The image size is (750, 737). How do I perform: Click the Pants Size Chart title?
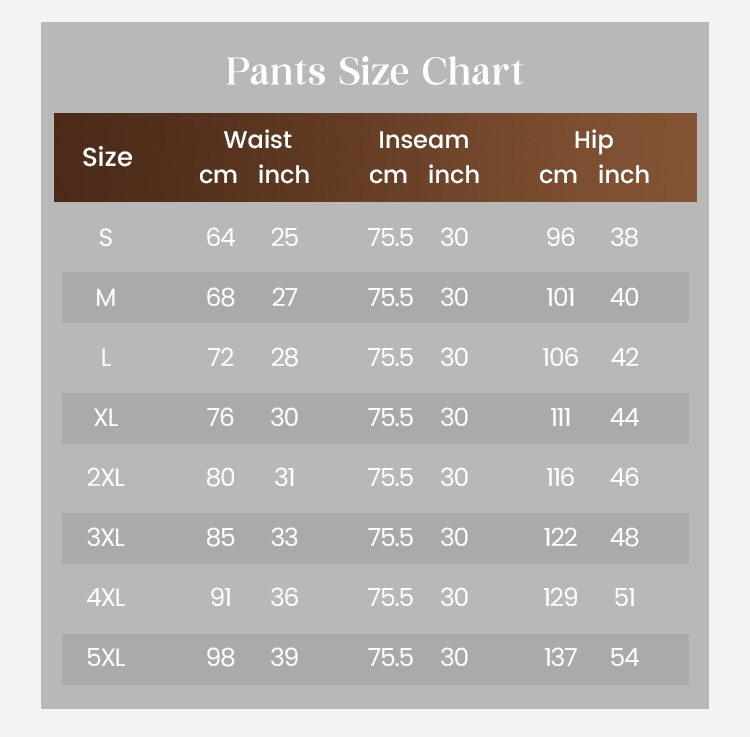374,72
